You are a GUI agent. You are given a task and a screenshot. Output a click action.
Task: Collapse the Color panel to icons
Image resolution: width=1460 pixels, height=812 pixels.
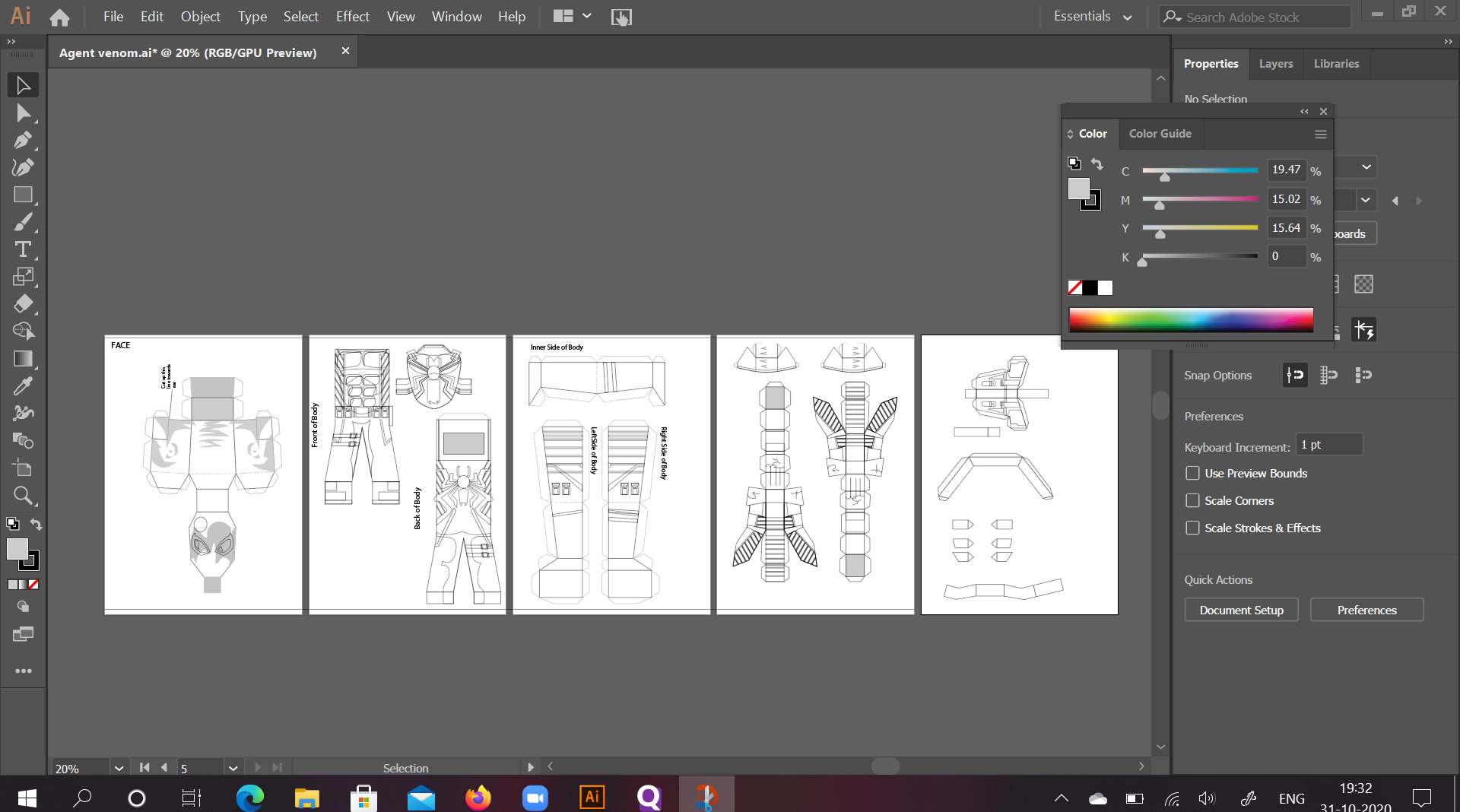(x=1305, y=112)
